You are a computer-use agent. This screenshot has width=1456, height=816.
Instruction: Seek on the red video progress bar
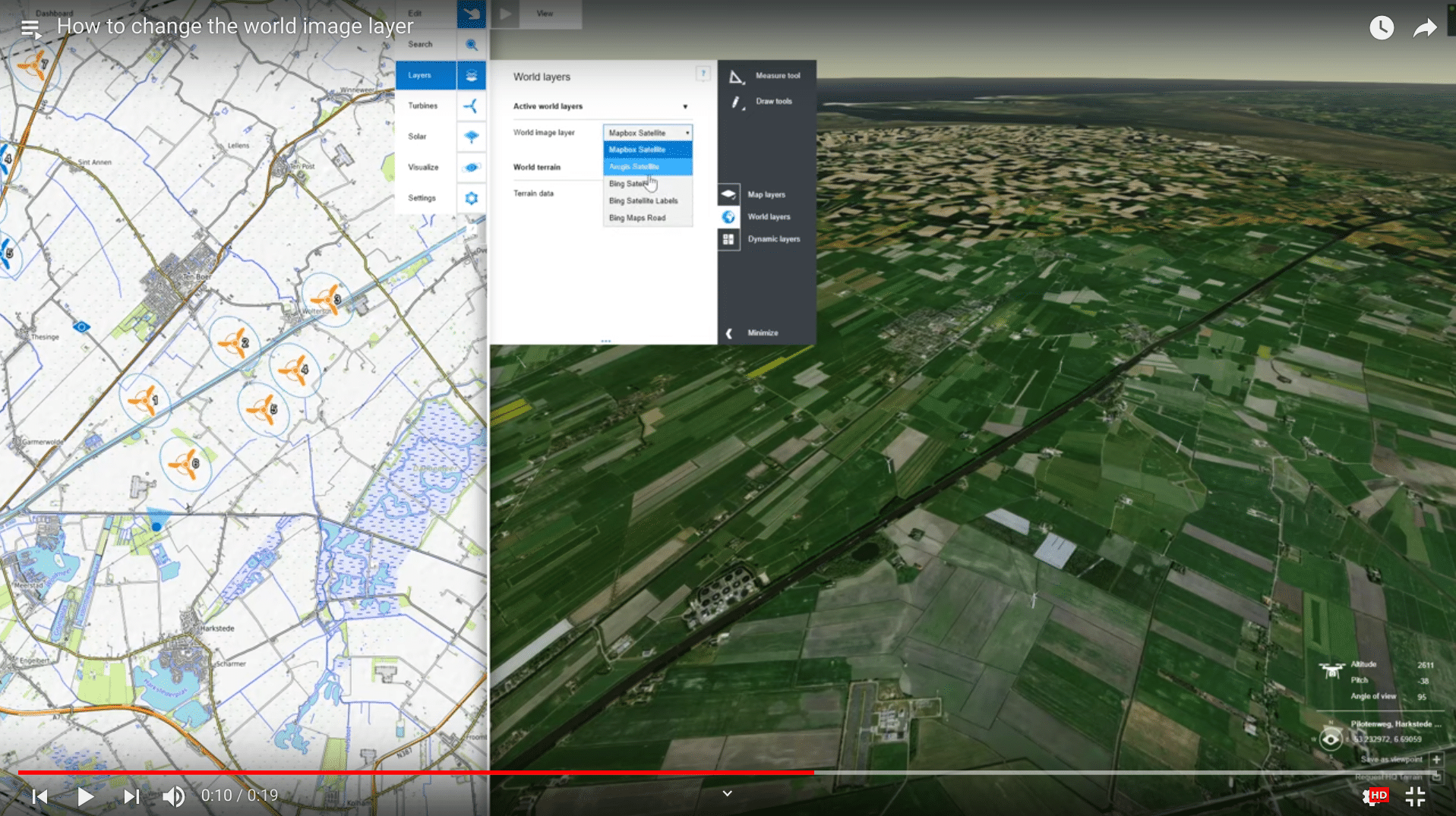(415, 773)
